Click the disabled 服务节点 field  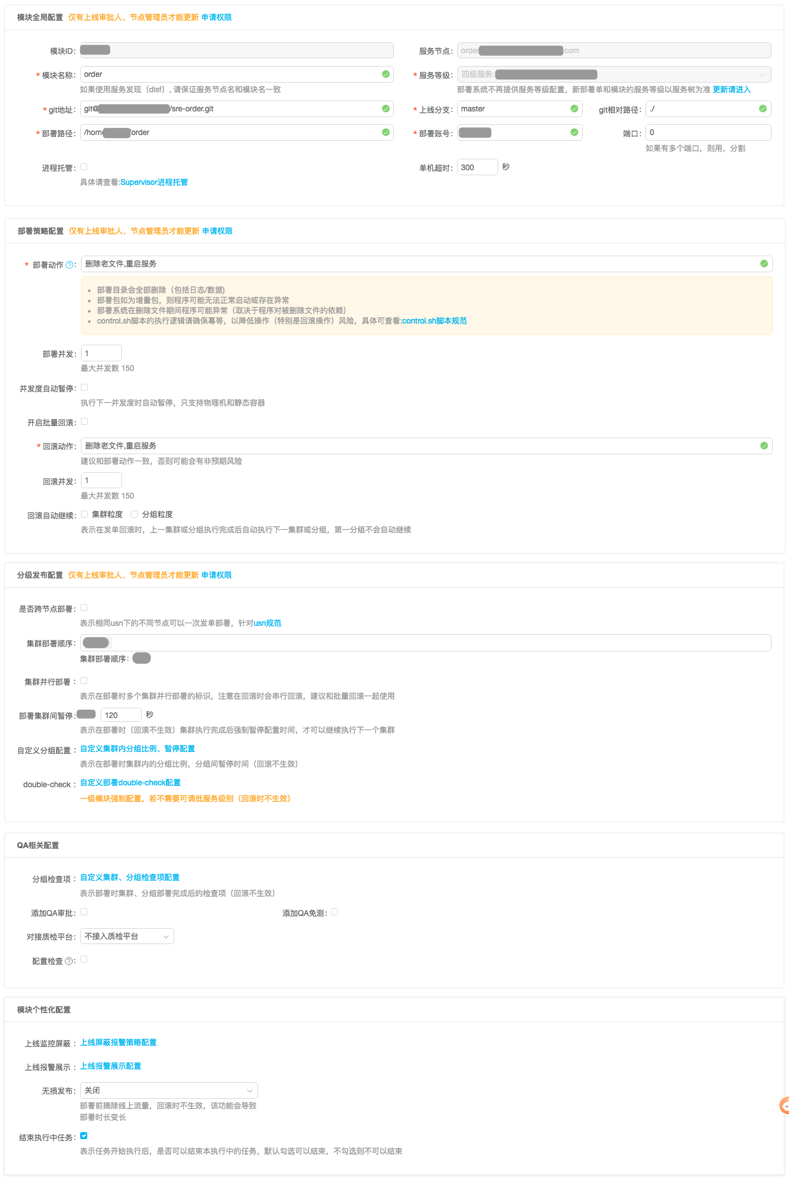(614, 50)
